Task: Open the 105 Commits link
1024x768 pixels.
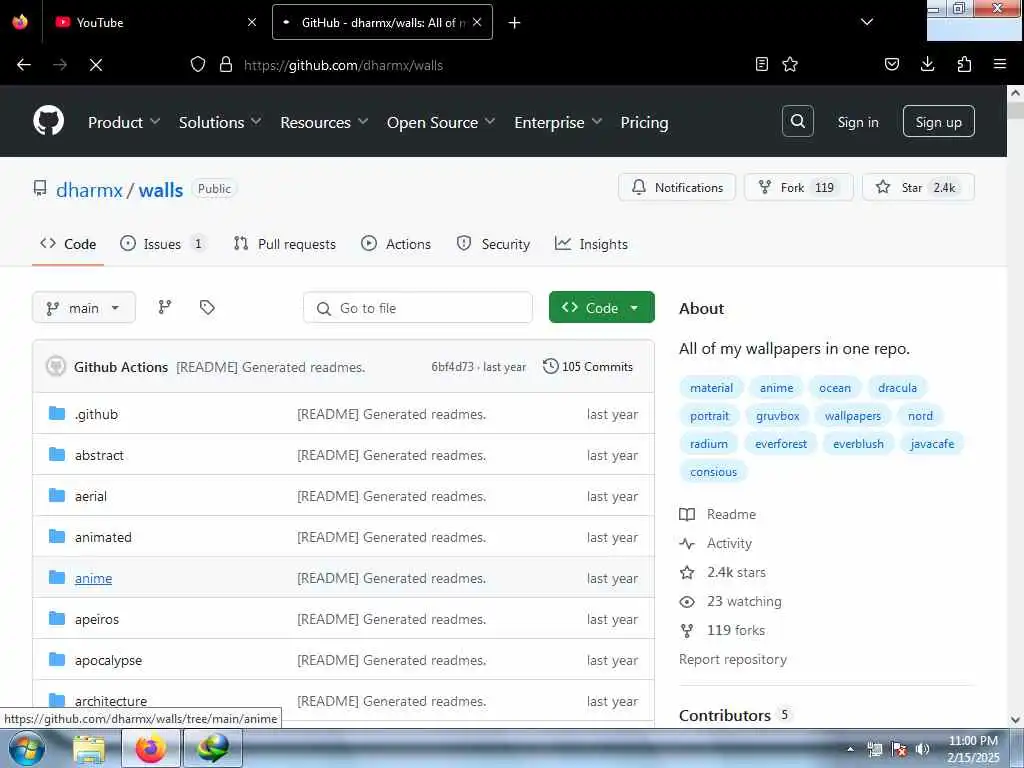Action: pyautogui.click(x=588, y=366)
